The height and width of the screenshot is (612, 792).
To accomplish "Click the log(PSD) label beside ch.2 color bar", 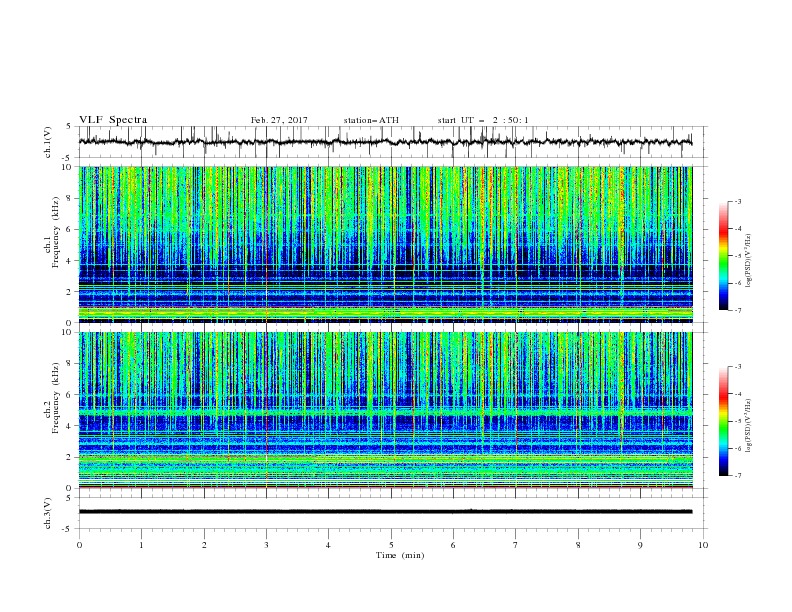I will pos(749,426).
